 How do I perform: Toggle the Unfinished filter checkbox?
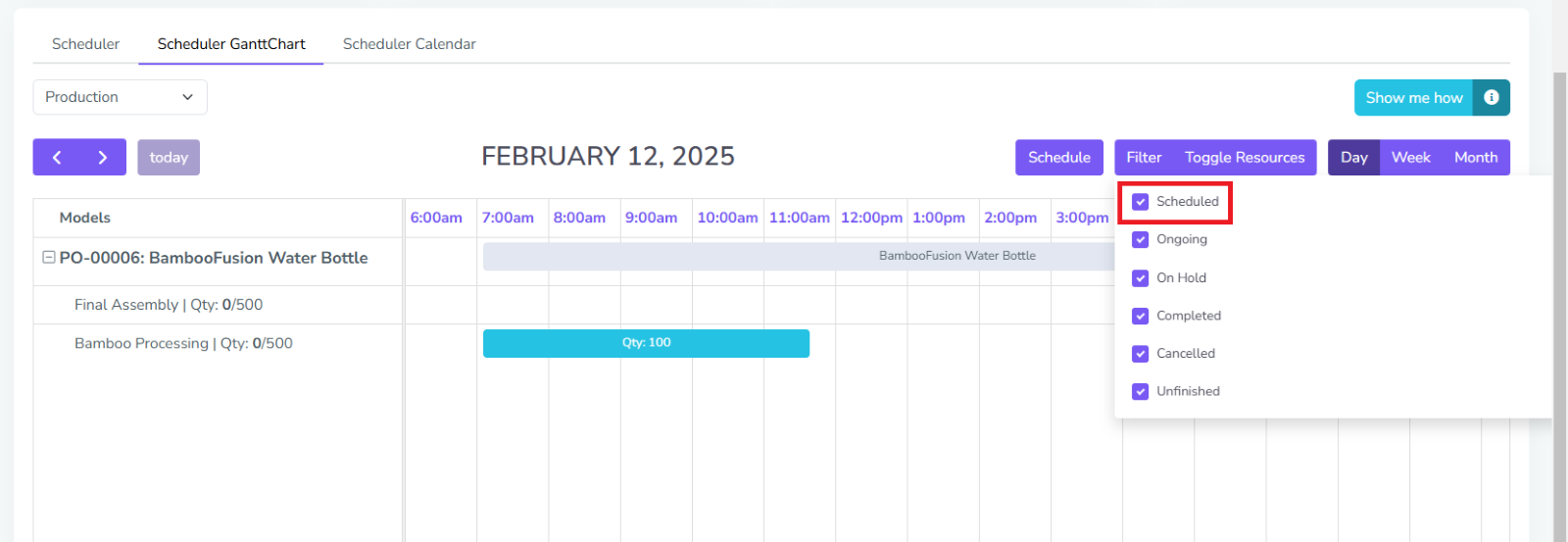1140,391
